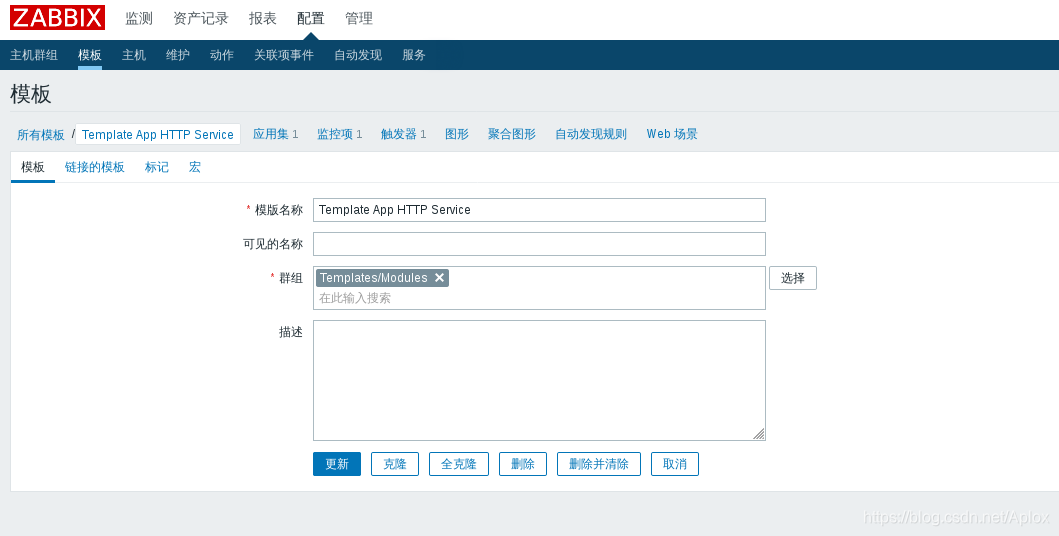Viewport: 1059px width, 536px height.
Task: Click the ZABBIX logo
Action: pyautogui.click(x=57, y=18)
